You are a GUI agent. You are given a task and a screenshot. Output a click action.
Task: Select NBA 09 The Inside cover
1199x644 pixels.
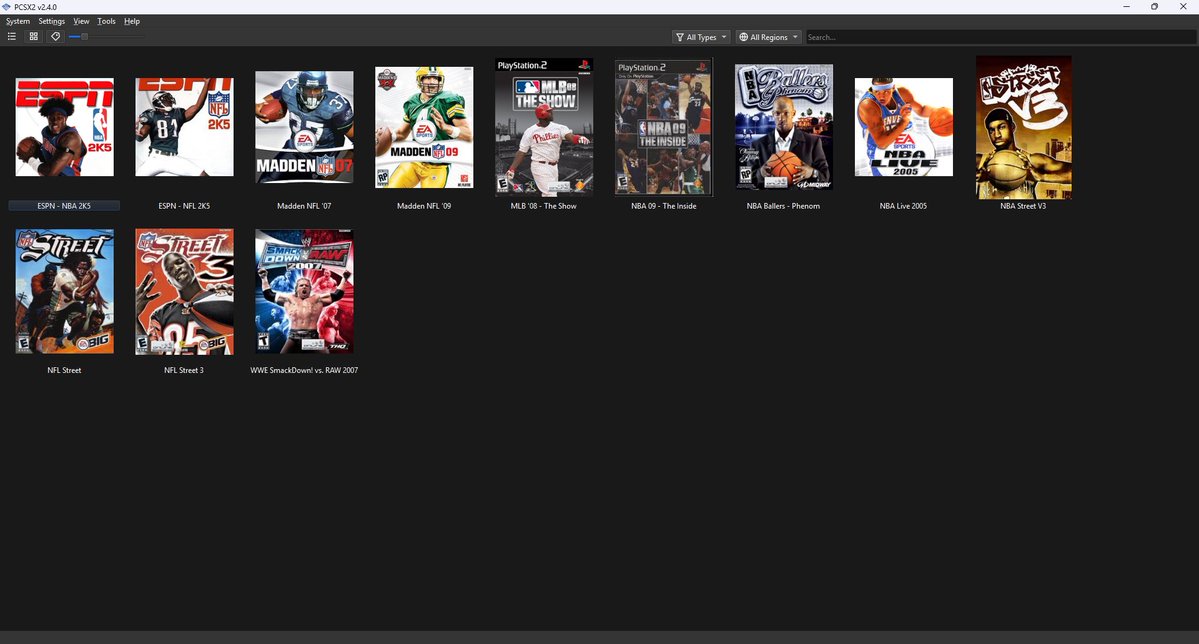pyautogui.click(x=664, y=127)
